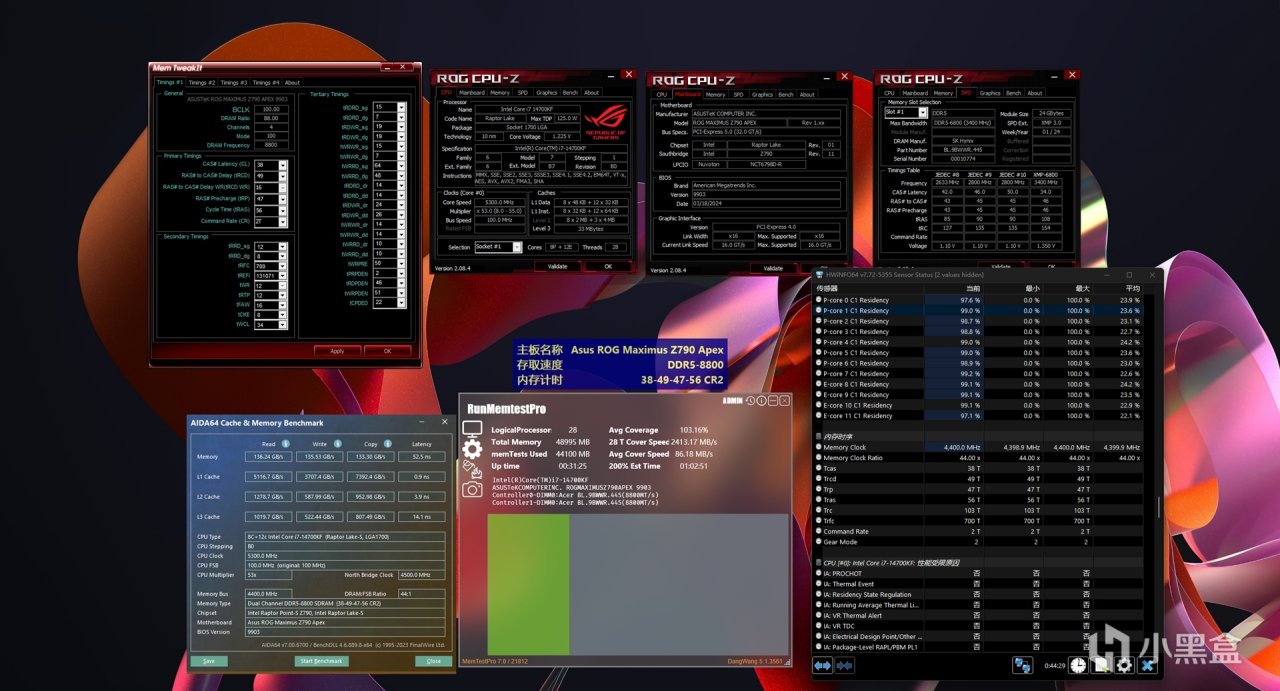Open Memory tab in the CPU-Z CPU window
Screen dimensions: 1280x691
pyautogui.click(x=499, y=93)
